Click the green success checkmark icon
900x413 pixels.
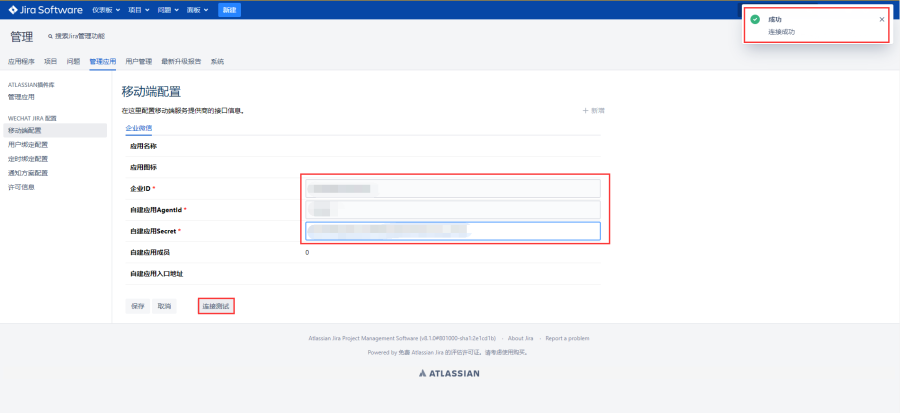[x=755, y=19]
